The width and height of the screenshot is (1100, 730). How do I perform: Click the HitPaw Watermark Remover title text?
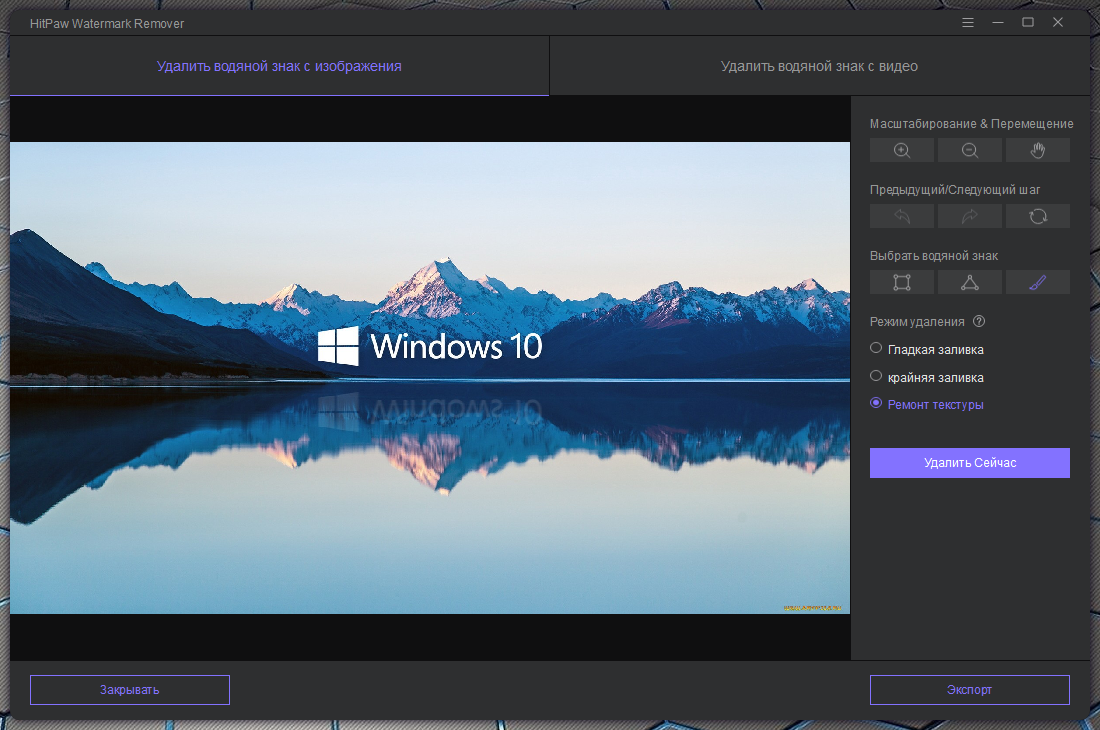coord(107,23)
